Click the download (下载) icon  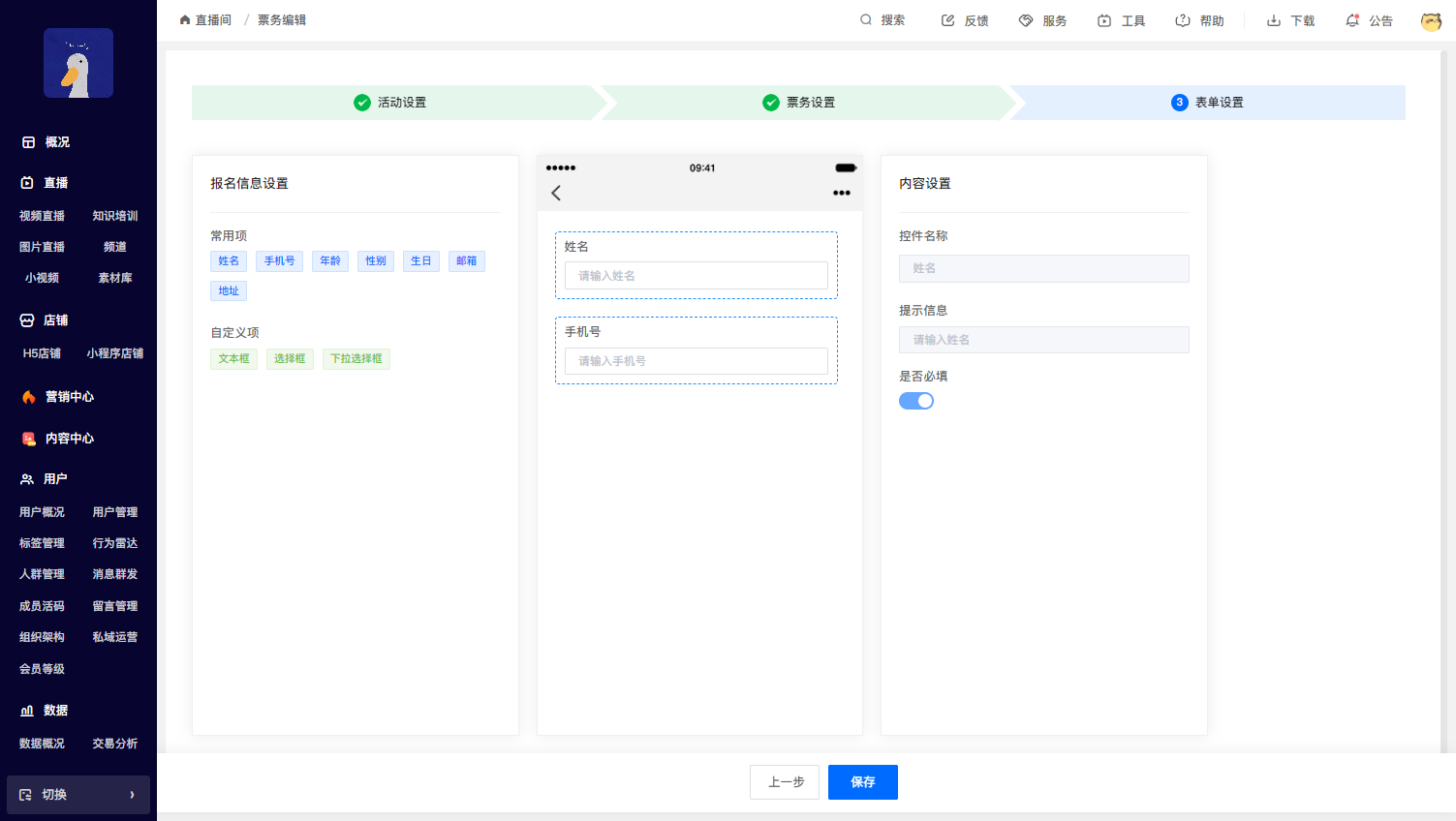[x=1274, y=20]
